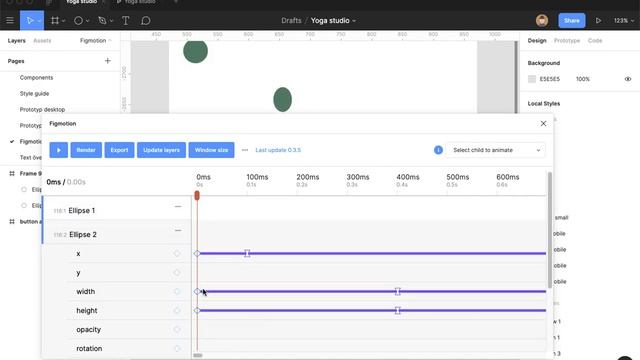This screenshot has height=360, width=640.
Task: Select height track starting diamond keyframe
Action: pos(197,311)
